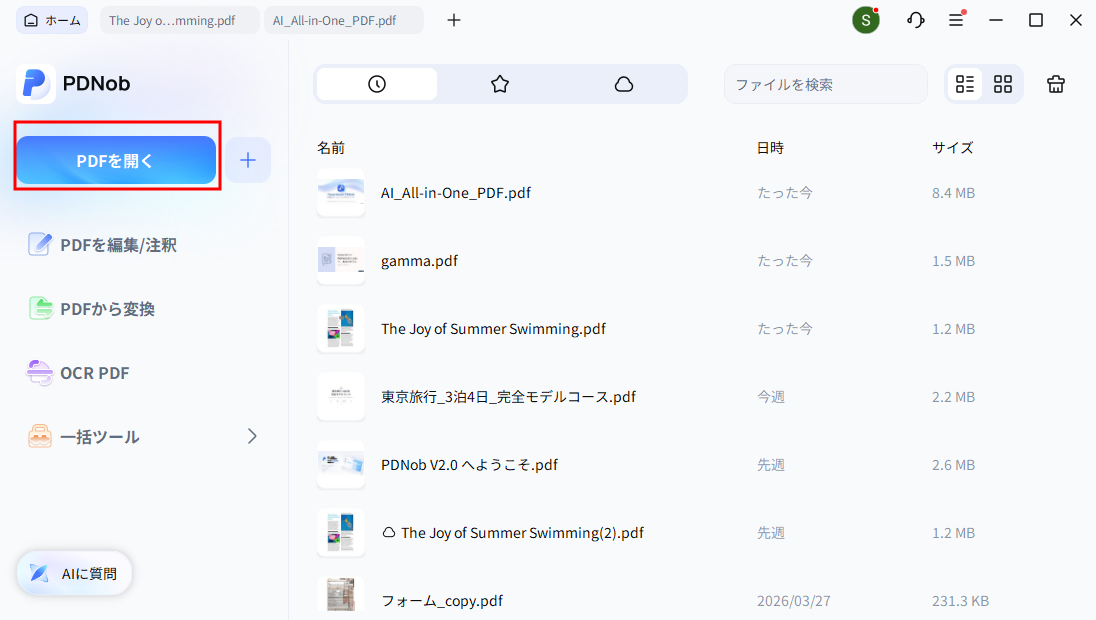Click the S user account avatar
The image size is (1096, 620).
[x=865, y=19]
